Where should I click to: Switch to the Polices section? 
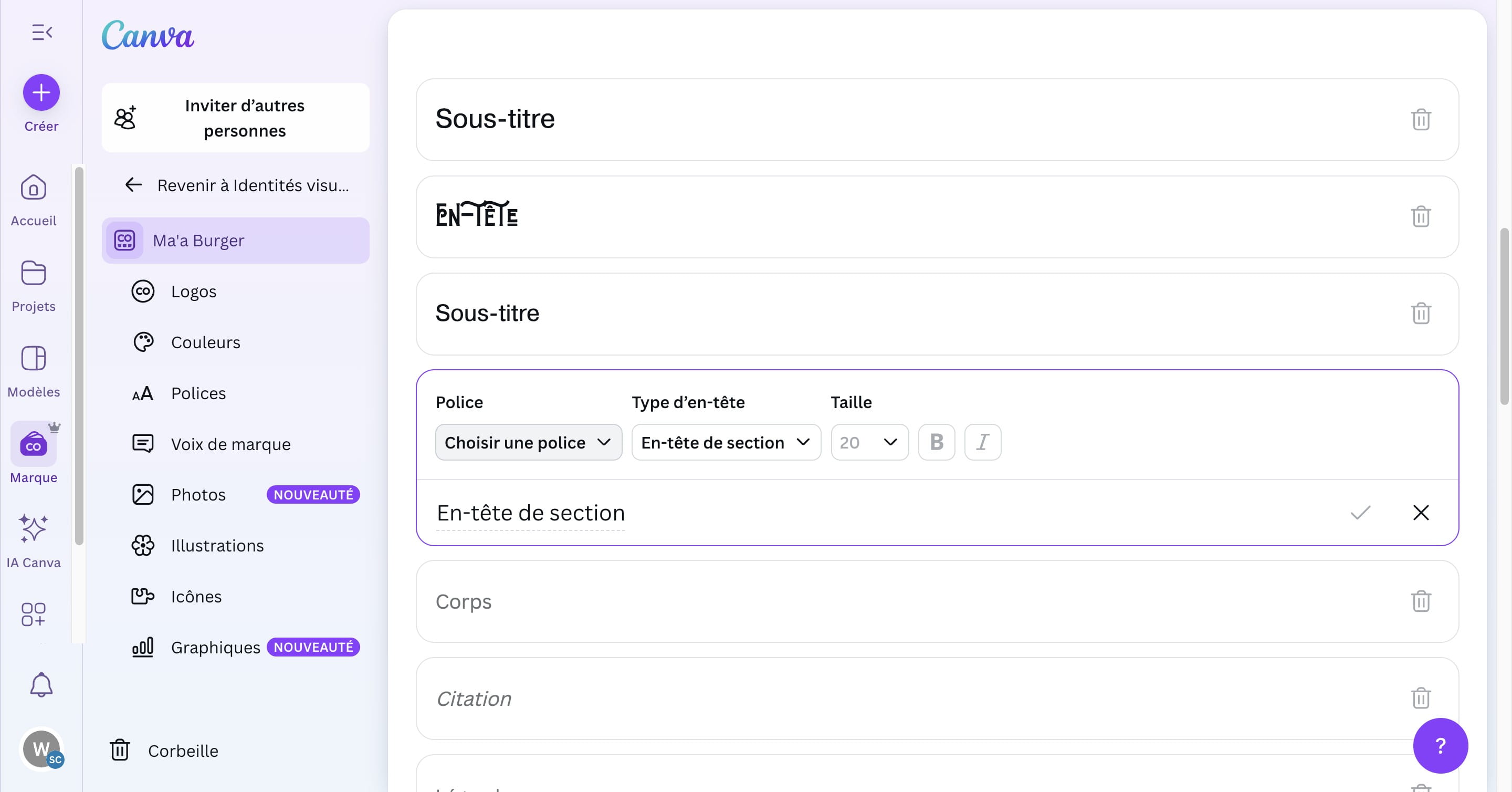(x=198, y=393)
